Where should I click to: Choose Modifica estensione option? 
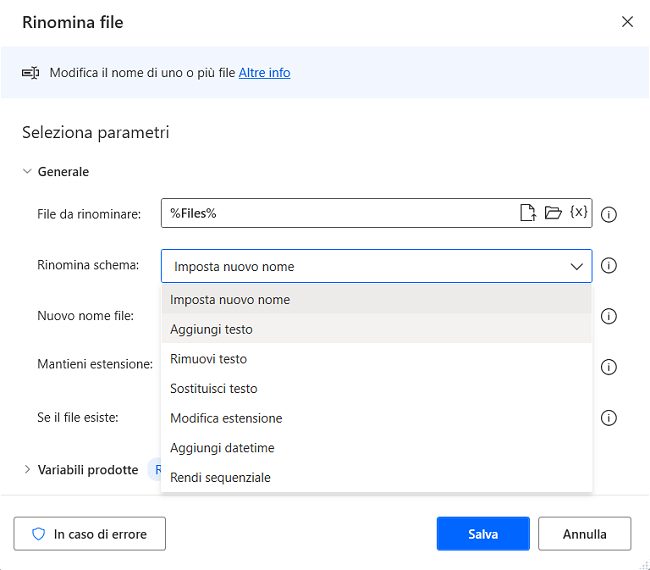pos(226,418)
